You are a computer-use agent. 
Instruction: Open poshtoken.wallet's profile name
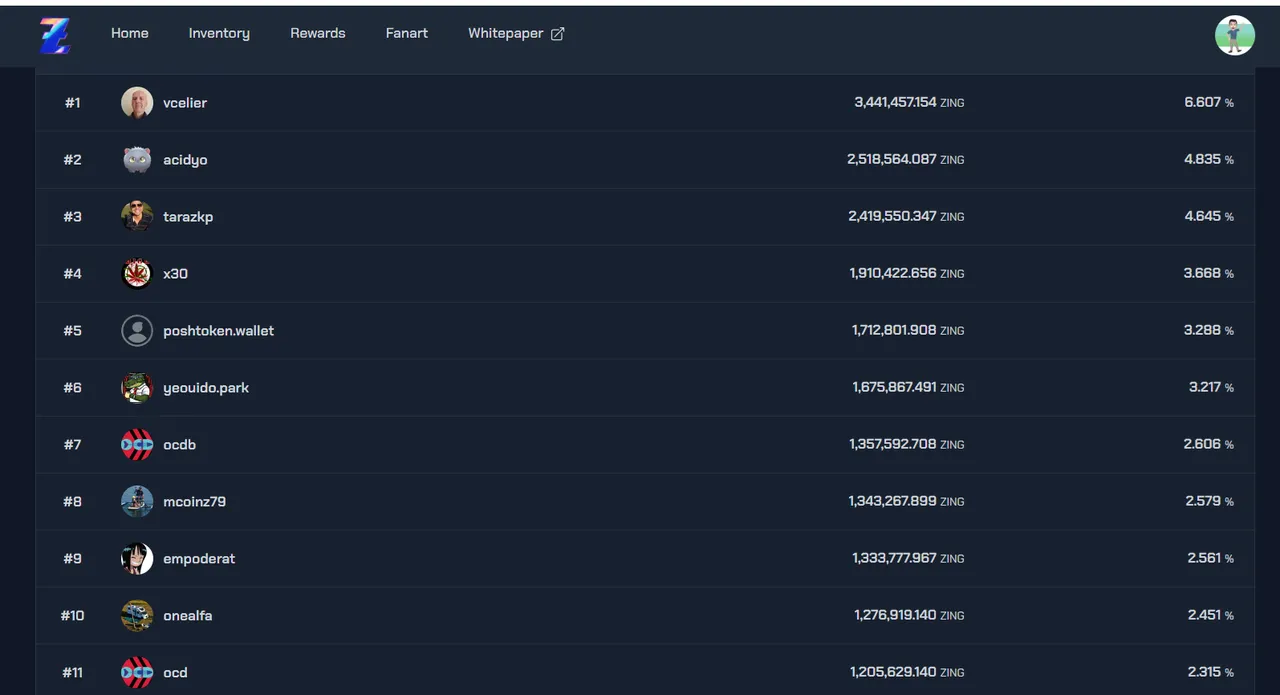[218, 330]
